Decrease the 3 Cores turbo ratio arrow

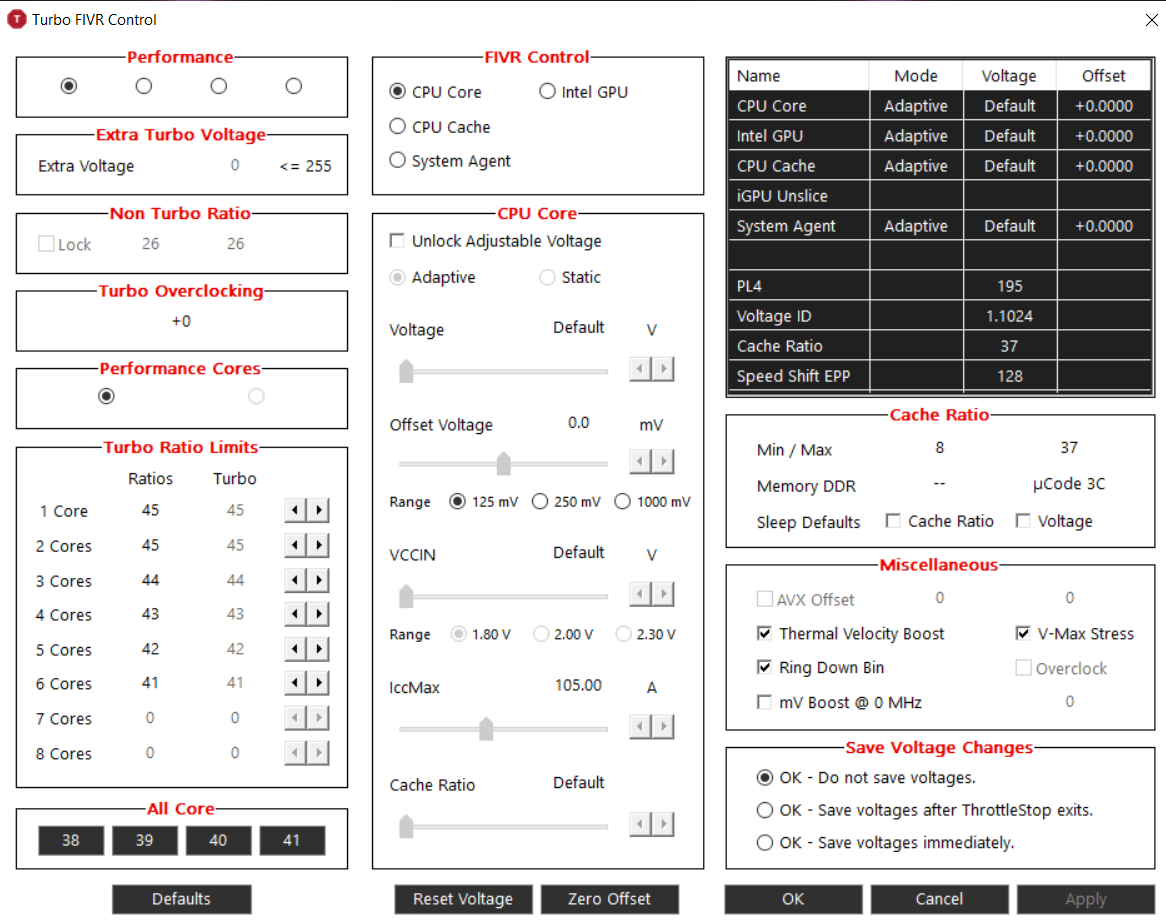click(295, 580)
